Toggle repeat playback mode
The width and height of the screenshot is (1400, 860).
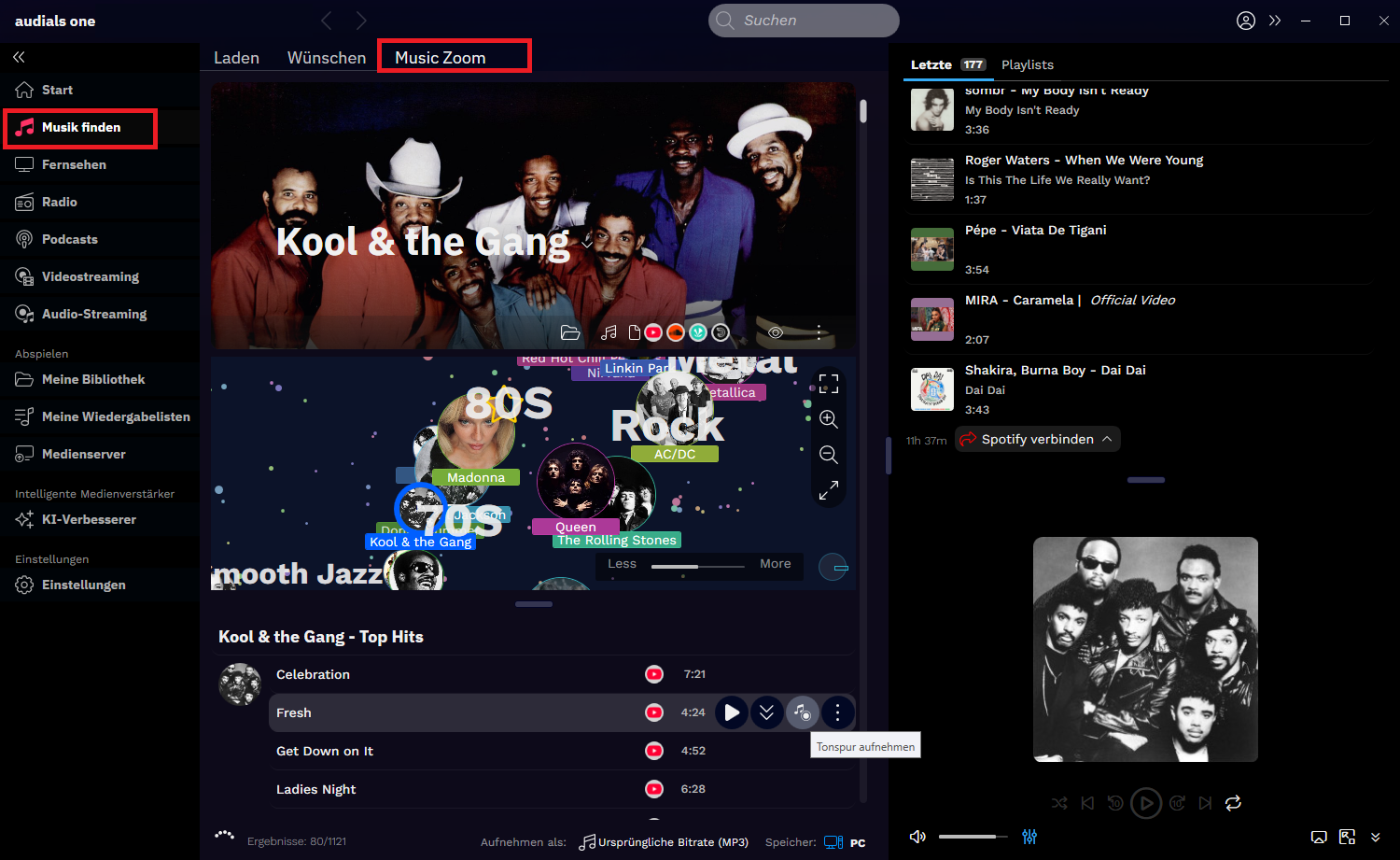coord(1233,803)
